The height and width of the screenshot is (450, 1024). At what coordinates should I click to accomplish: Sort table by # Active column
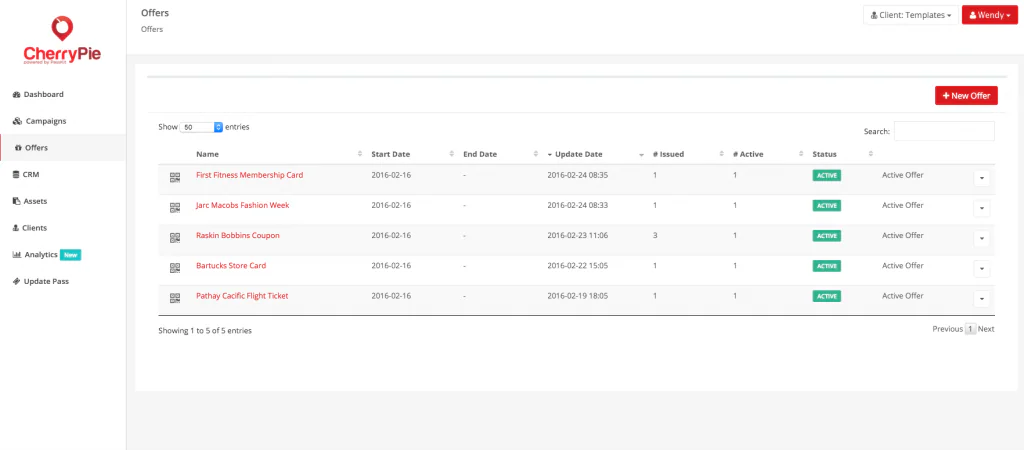click(x=768, y=154)
